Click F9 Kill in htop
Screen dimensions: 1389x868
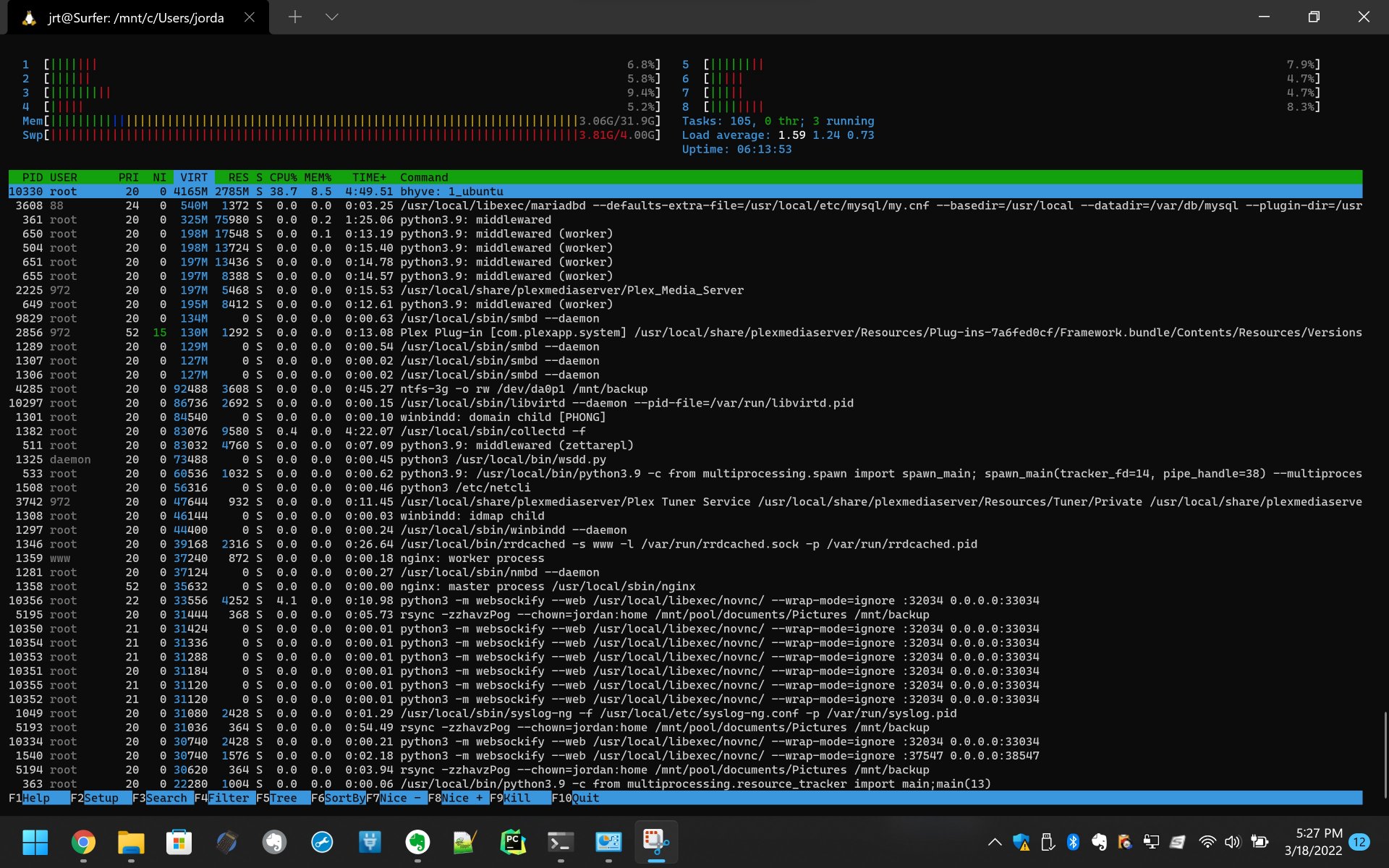pos(521,798)
